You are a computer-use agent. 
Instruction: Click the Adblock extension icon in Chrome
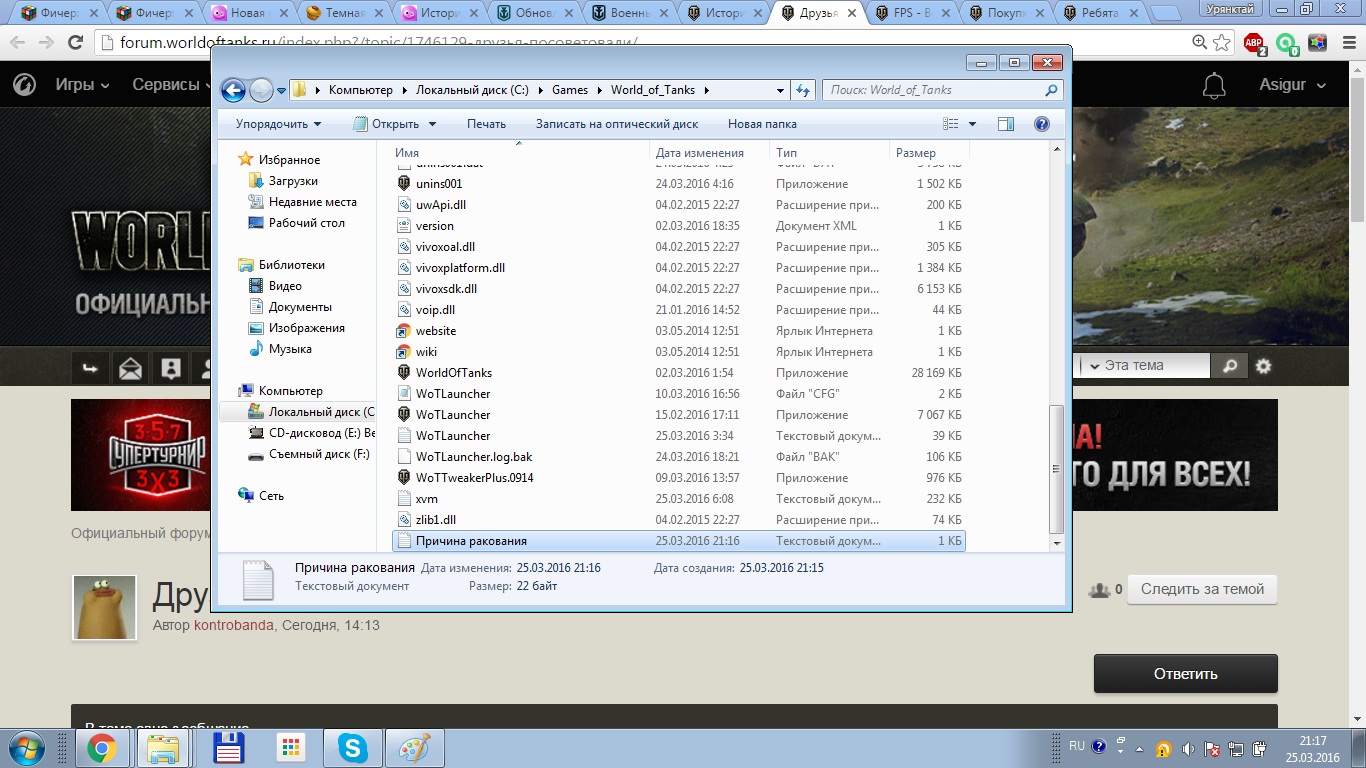point(1254,43)
